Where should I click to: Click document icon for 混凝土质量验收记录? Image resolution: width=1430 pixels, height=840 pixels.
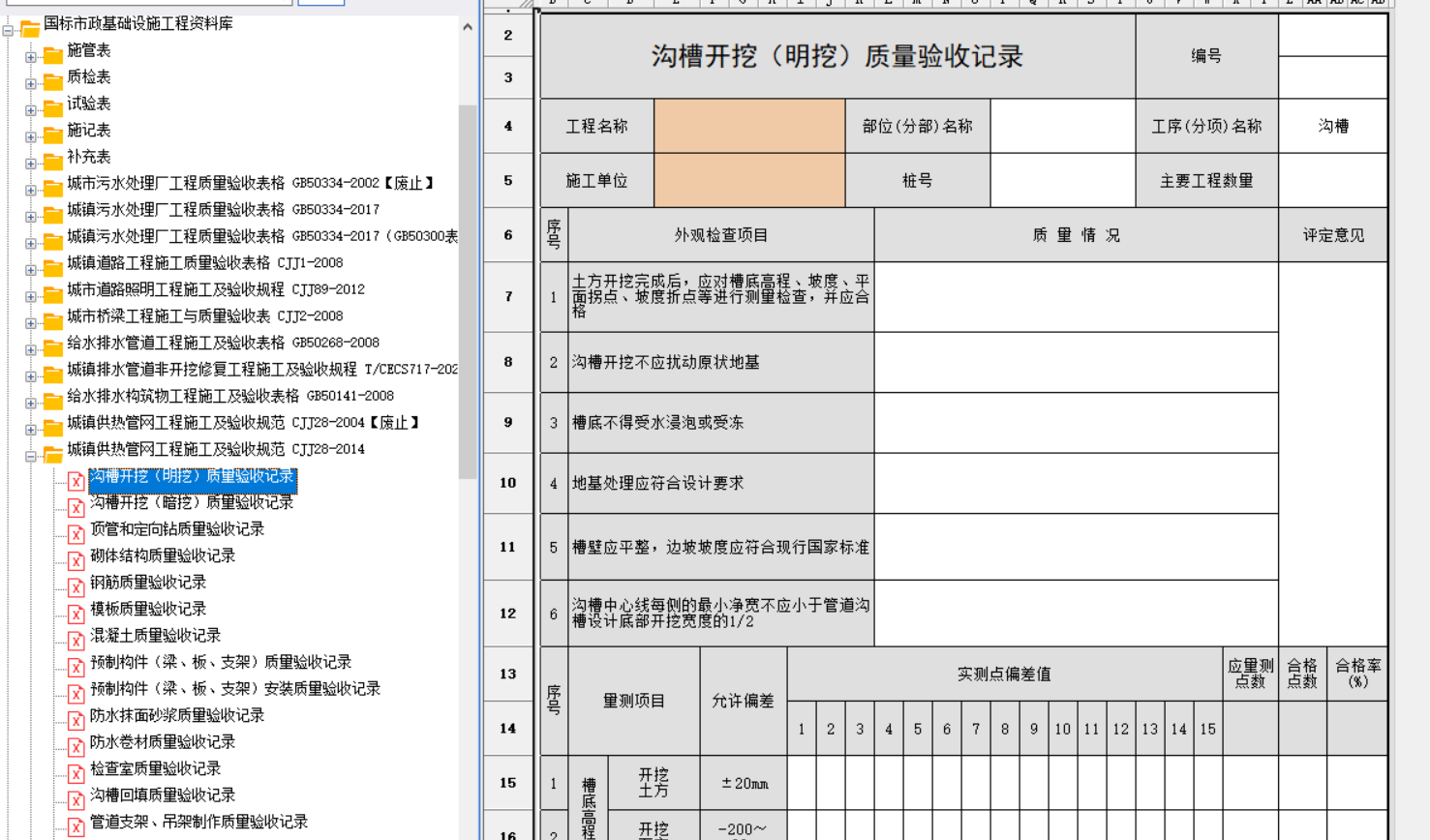click(x=76, y=639)
